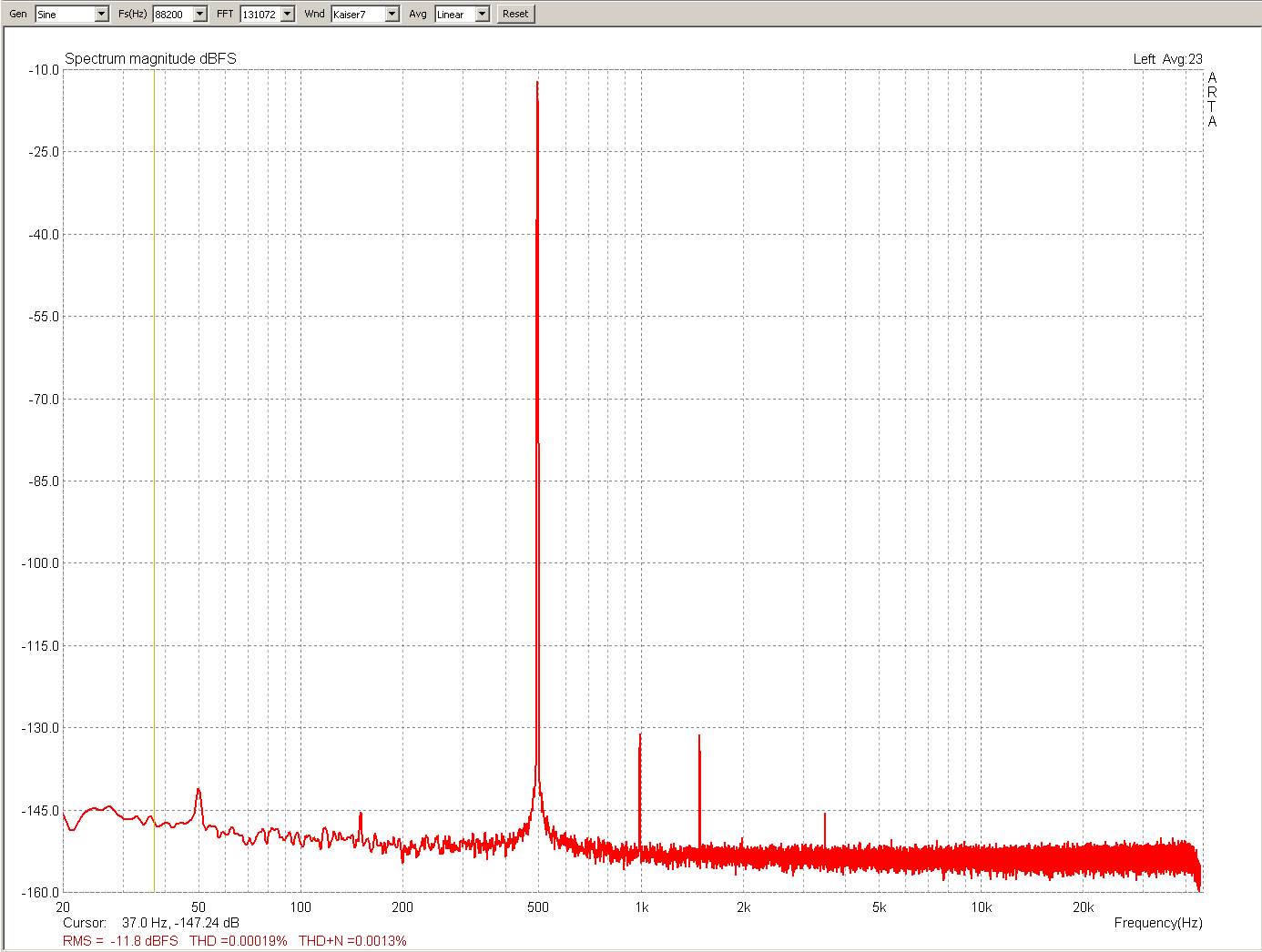
Task: Click the '-10.0' y-axis label
Action: [x=44, y=70]
